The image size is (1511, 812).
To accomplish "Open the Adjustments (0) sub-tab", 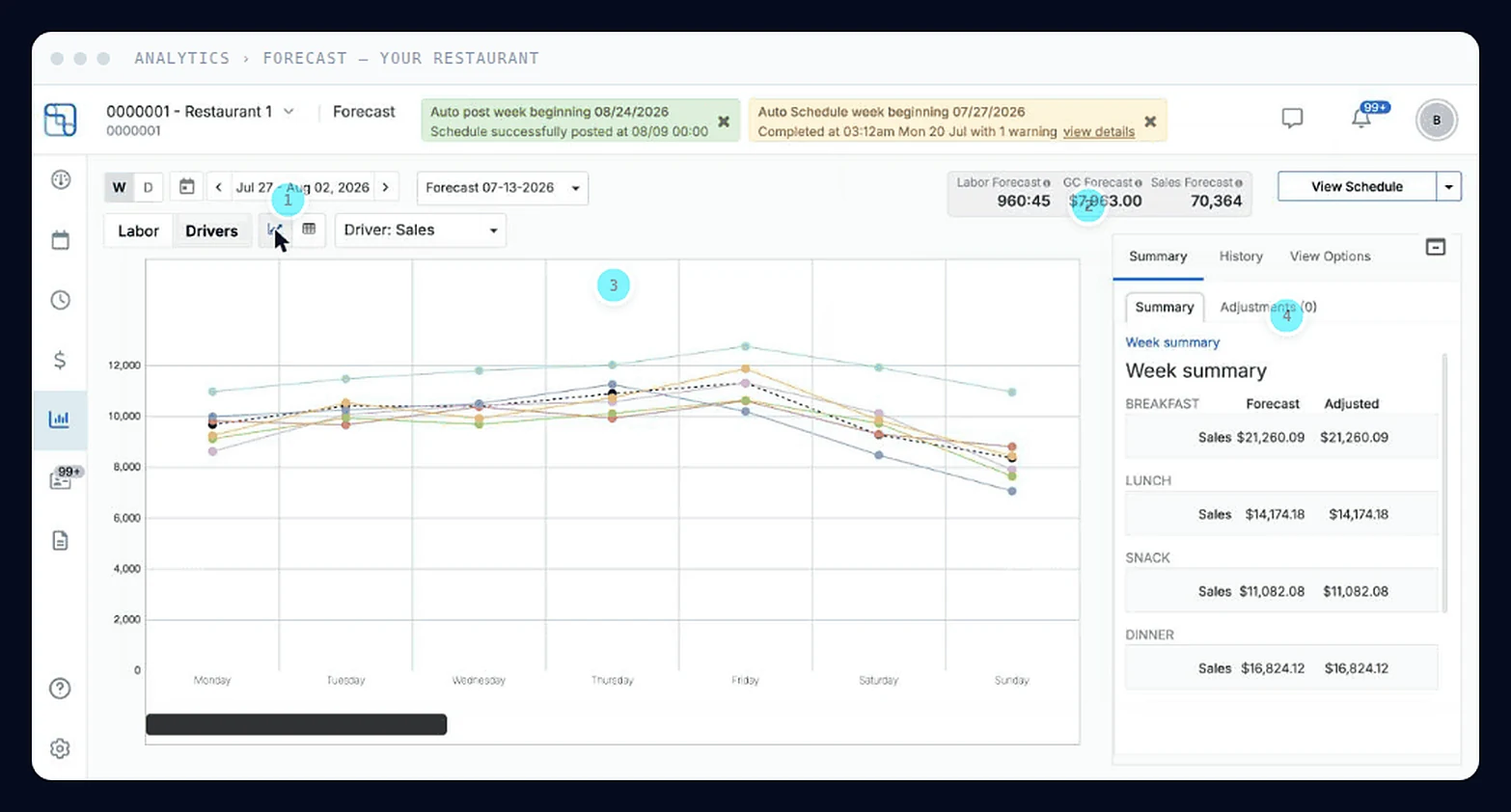I will coord(1268,308).
